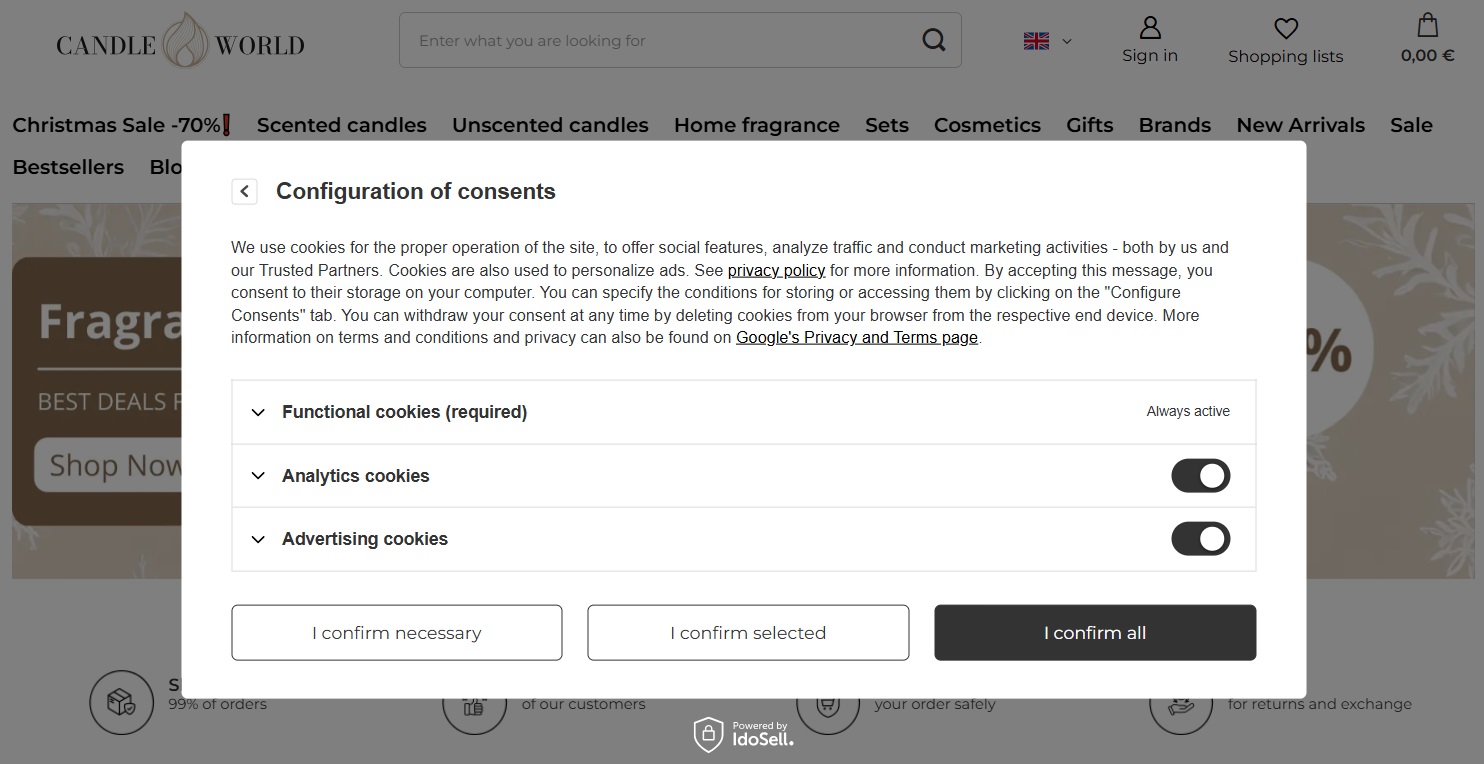Open the cart showing 0,00 €

(x=1426, y=40)
